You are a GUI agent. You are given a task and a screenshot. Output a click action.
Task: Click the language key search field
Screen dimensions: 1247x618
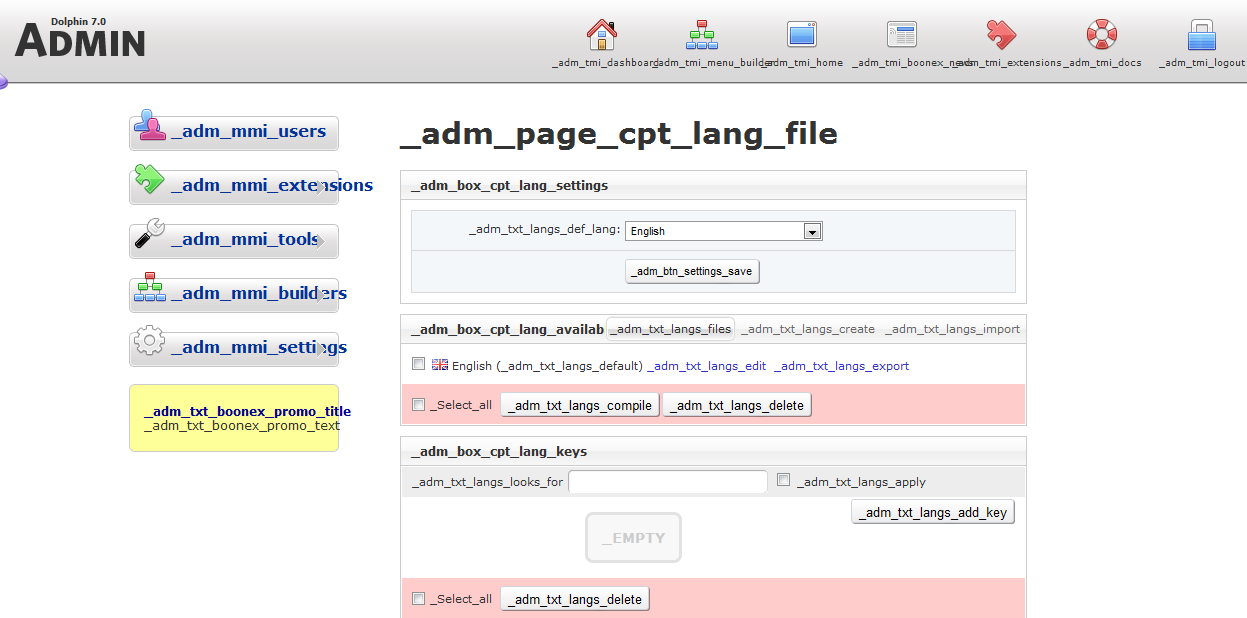667,482
